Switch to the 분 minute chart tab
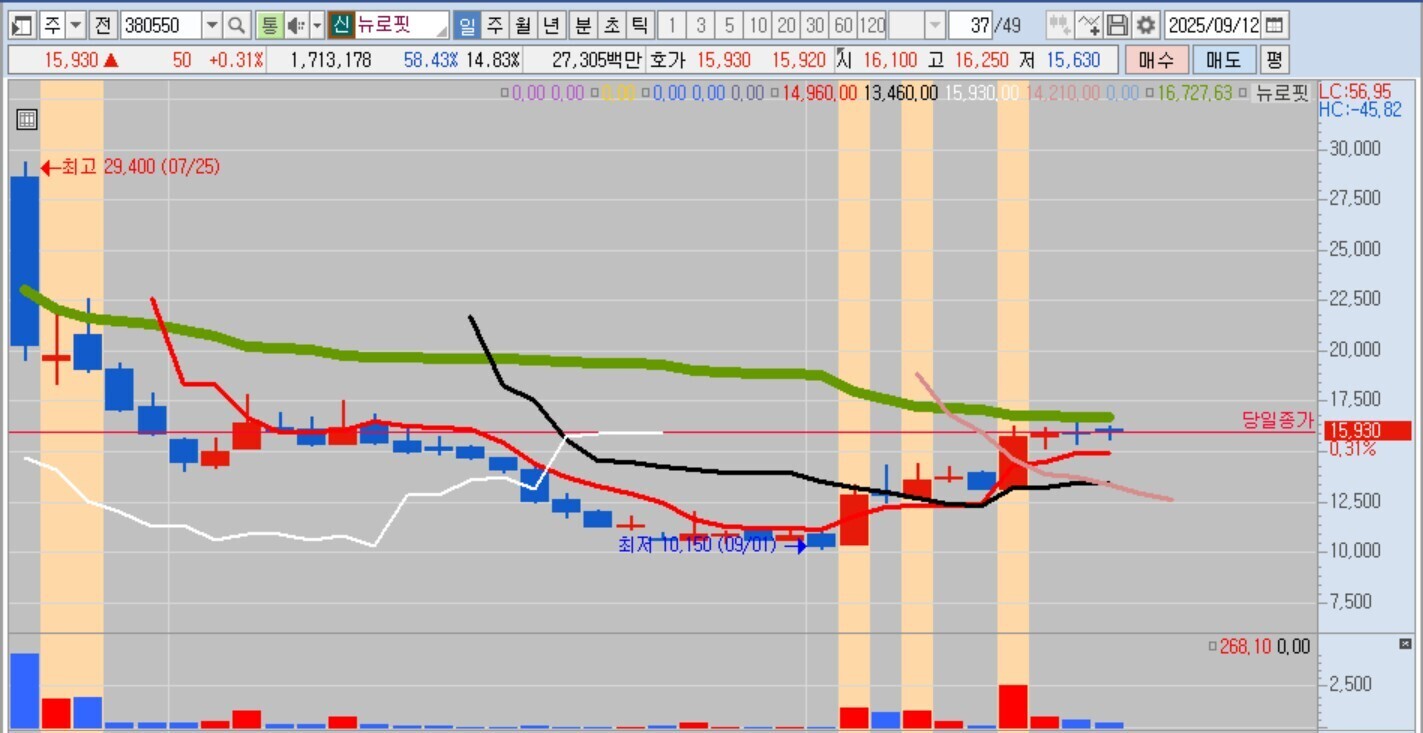The image size is (1423, 733). pos(583,25)
